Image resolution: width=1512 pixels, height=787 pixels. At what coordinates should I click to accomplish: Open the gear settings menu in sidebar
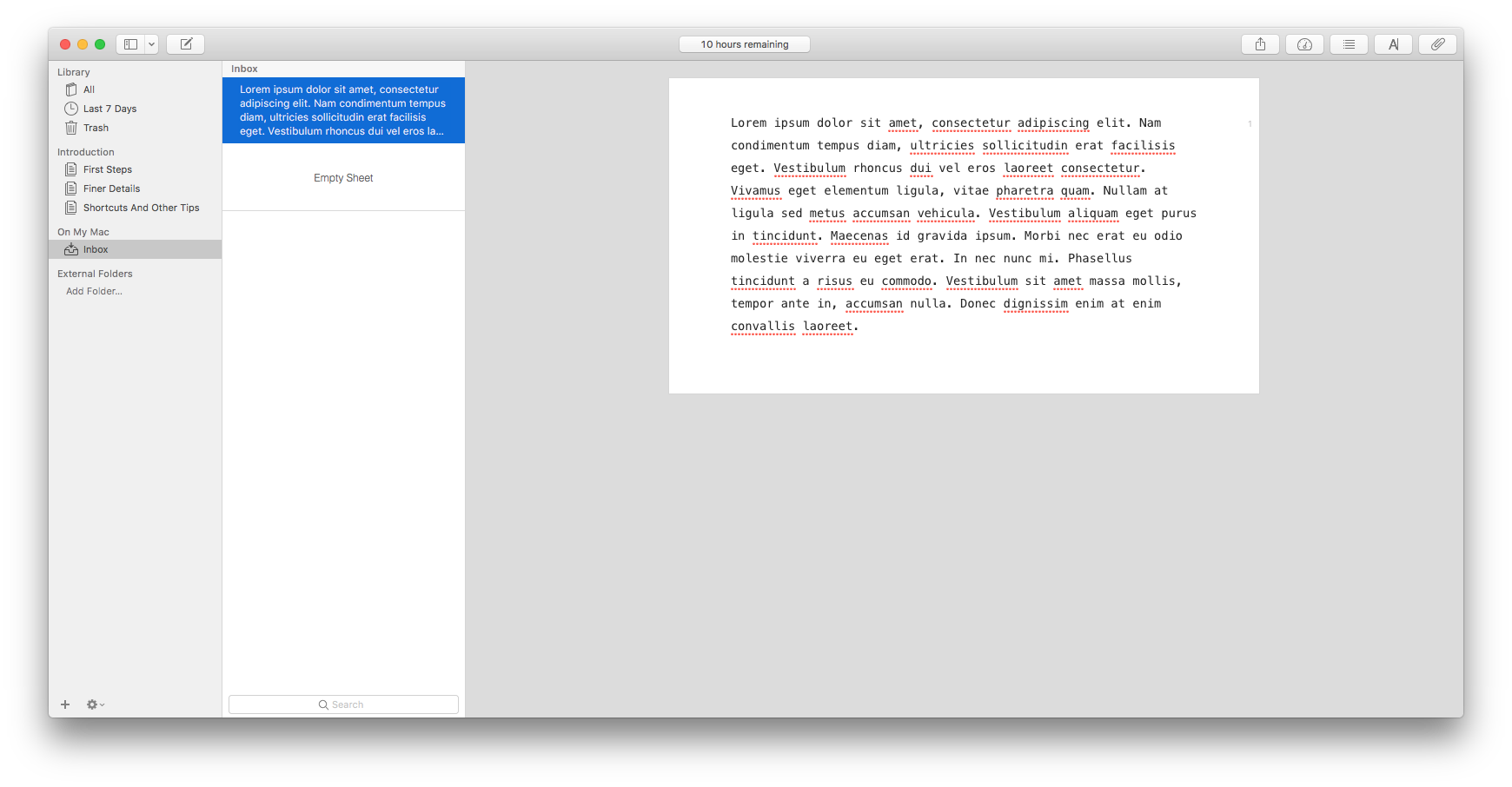coord(95,704)
